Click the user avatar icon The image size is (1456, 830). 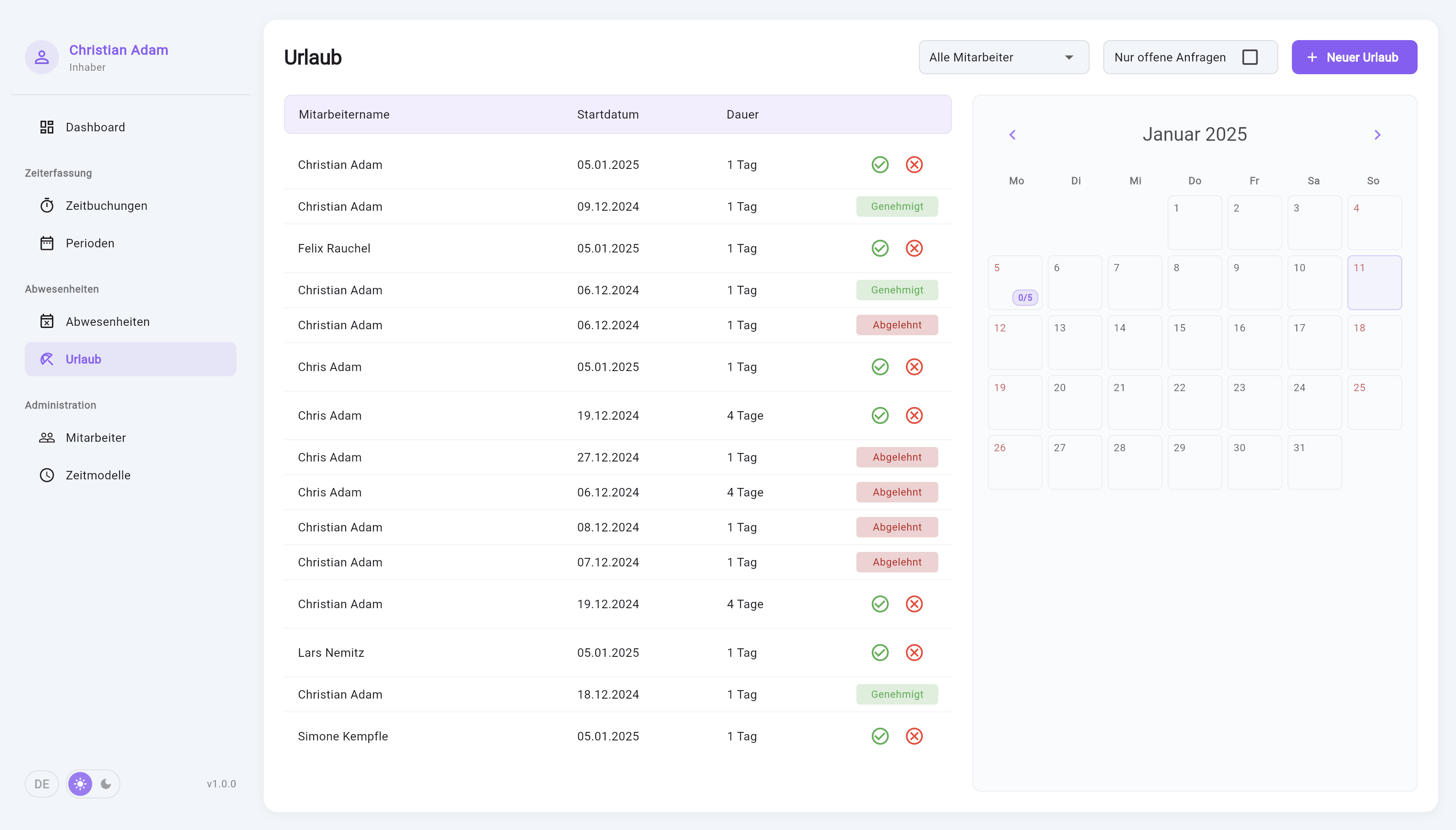(x=42, y=57)
